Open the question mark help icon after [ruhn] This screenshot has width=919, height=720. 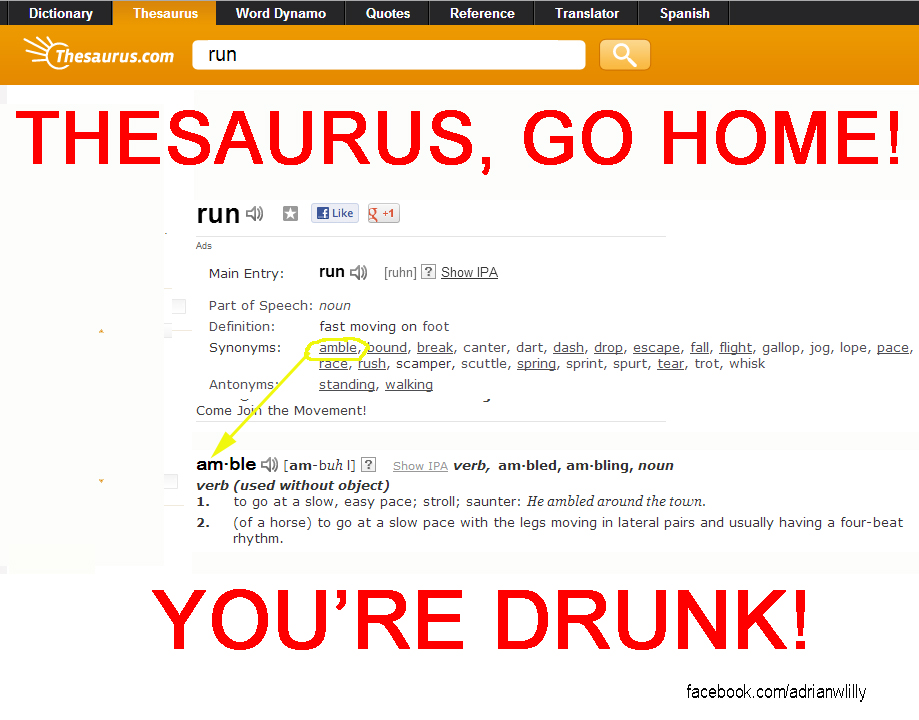(428, 271)
